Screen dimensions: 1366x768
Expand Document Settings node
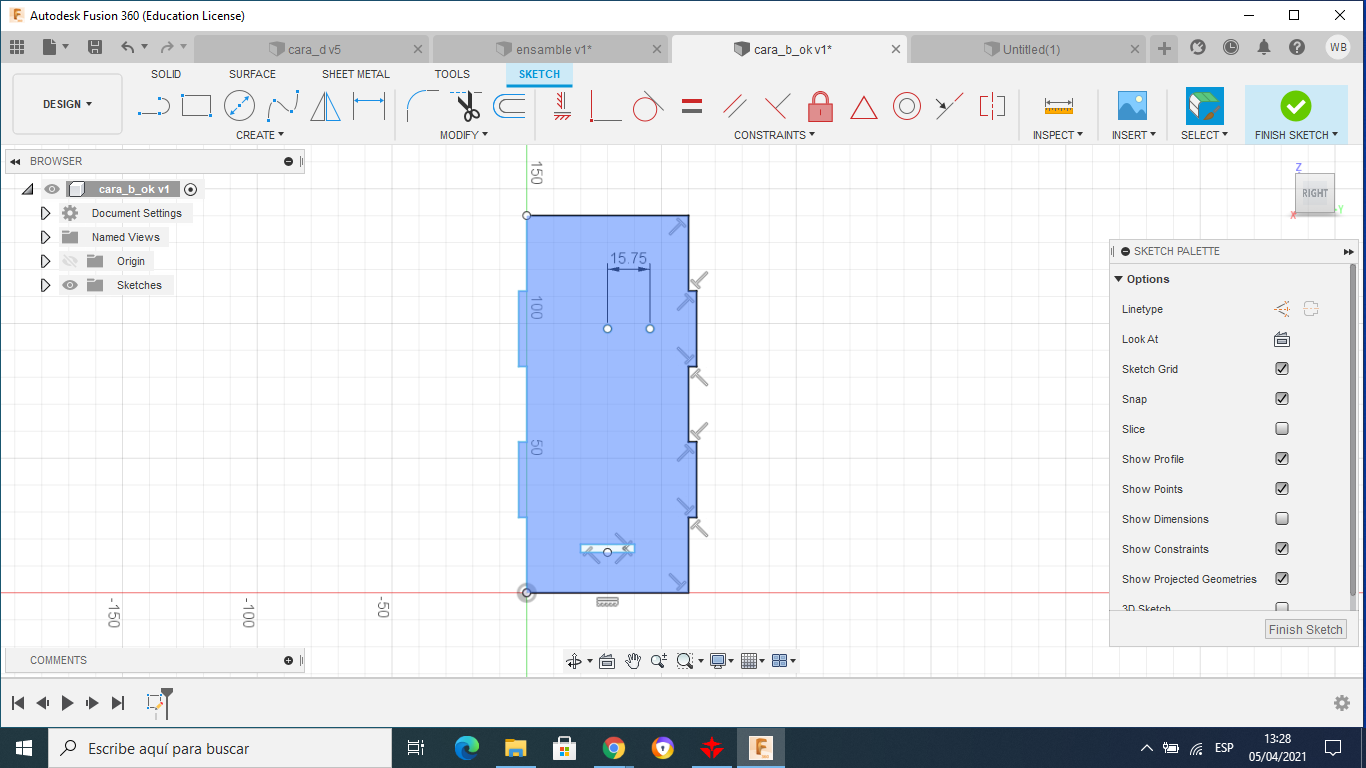pos(45,213)
